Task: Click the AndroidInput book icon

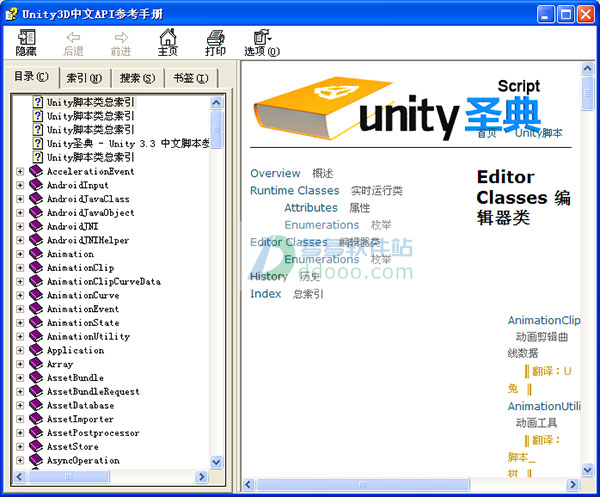Action: (x=36, y=185)
